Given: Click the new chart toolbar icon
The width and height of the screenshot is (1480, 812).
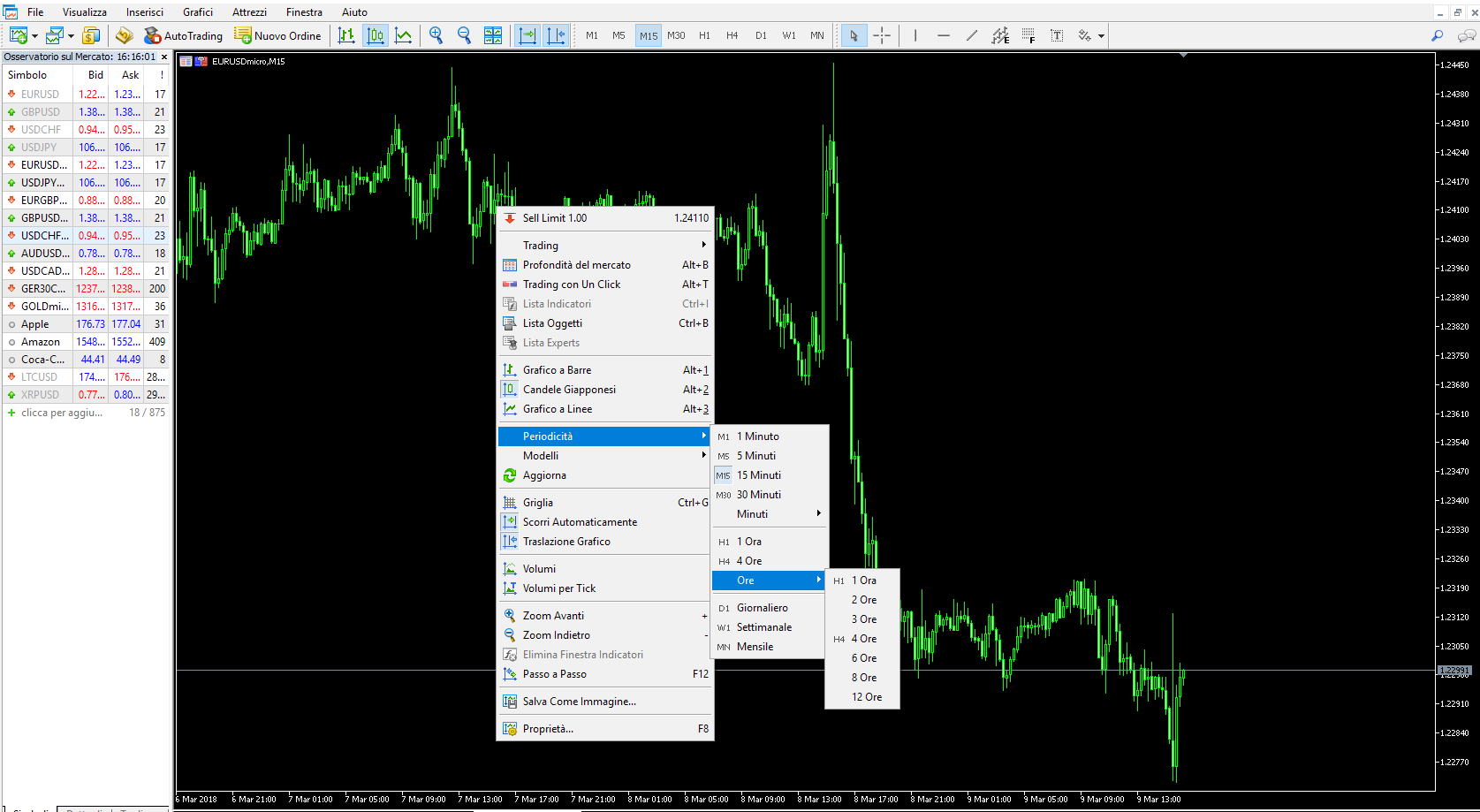Looking at the screenshot, I should [x=18, y=35].
